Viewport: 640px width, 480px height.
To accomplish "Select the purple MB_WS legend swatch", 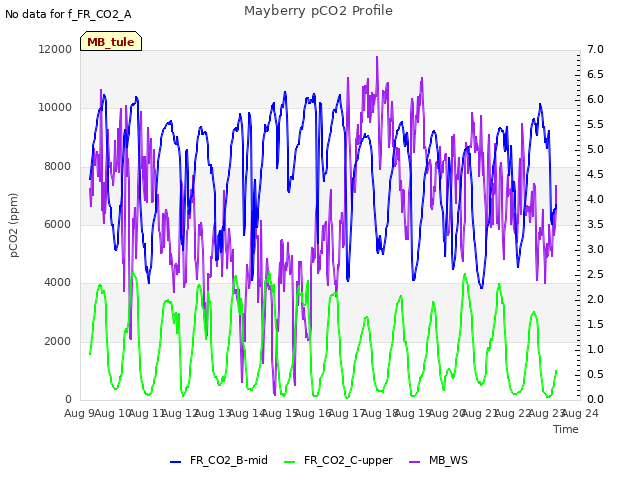I will tap(414, 462).
